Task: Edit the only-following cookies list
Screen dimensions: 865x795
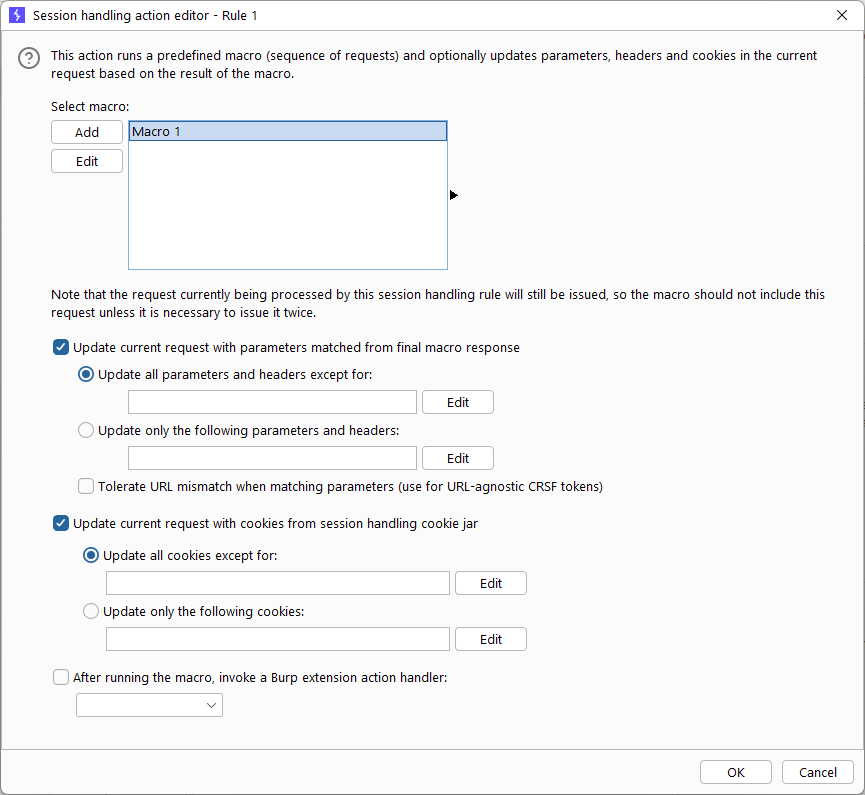Action: coord(491,639)
